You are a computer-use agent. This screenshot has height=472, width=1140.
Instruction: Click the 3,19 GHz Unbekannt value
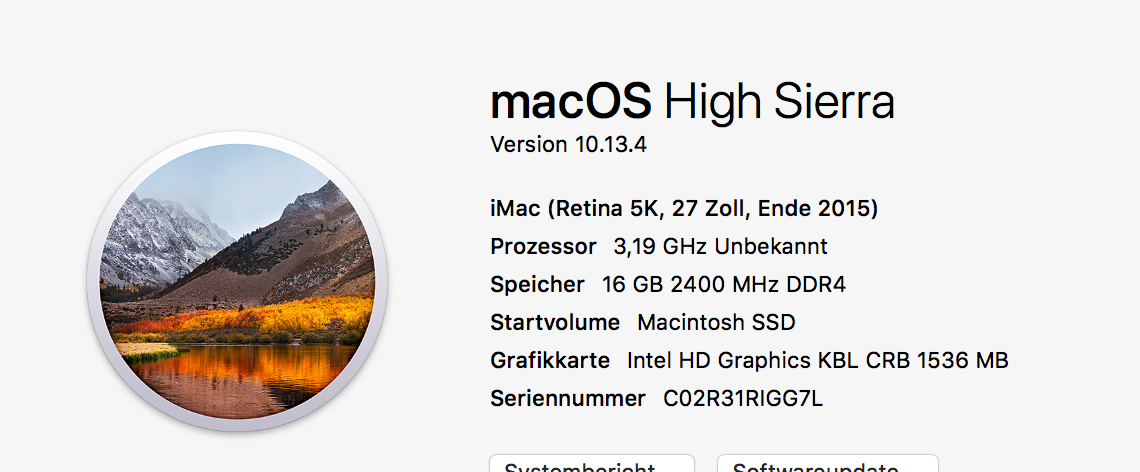point(720,246)
